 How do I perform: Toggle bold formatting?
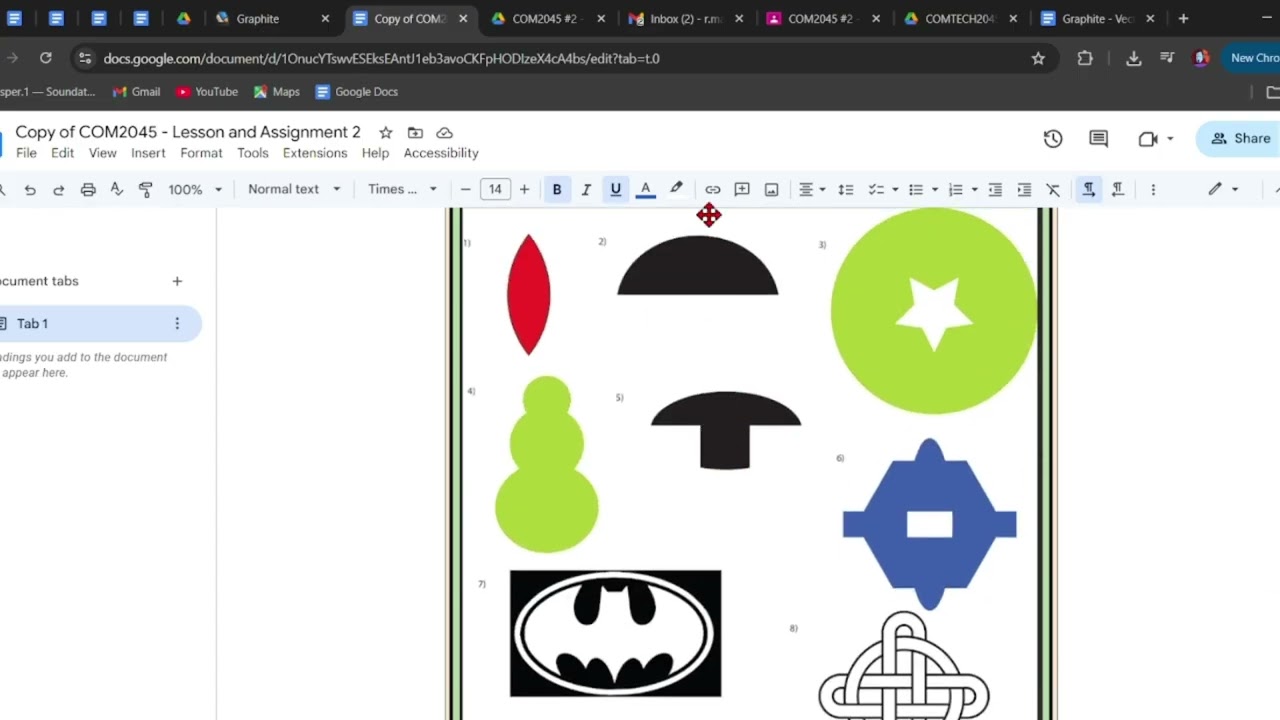(x=557, y=189)
